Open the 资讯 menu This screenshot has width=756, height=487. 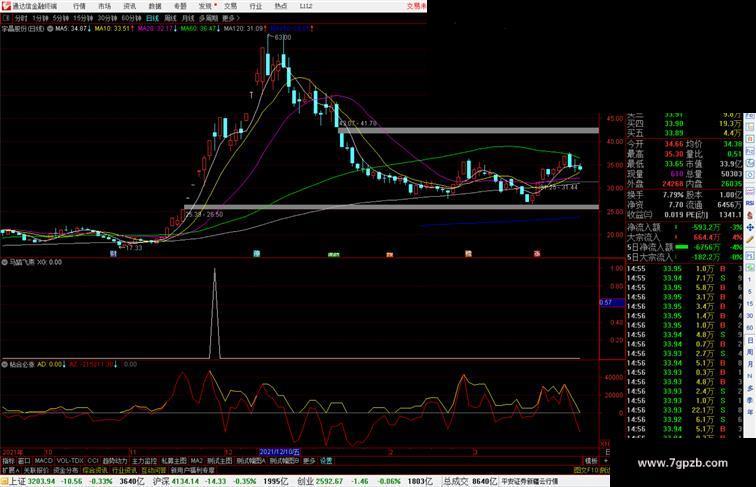pyautogui.click(x=129, y=6)
